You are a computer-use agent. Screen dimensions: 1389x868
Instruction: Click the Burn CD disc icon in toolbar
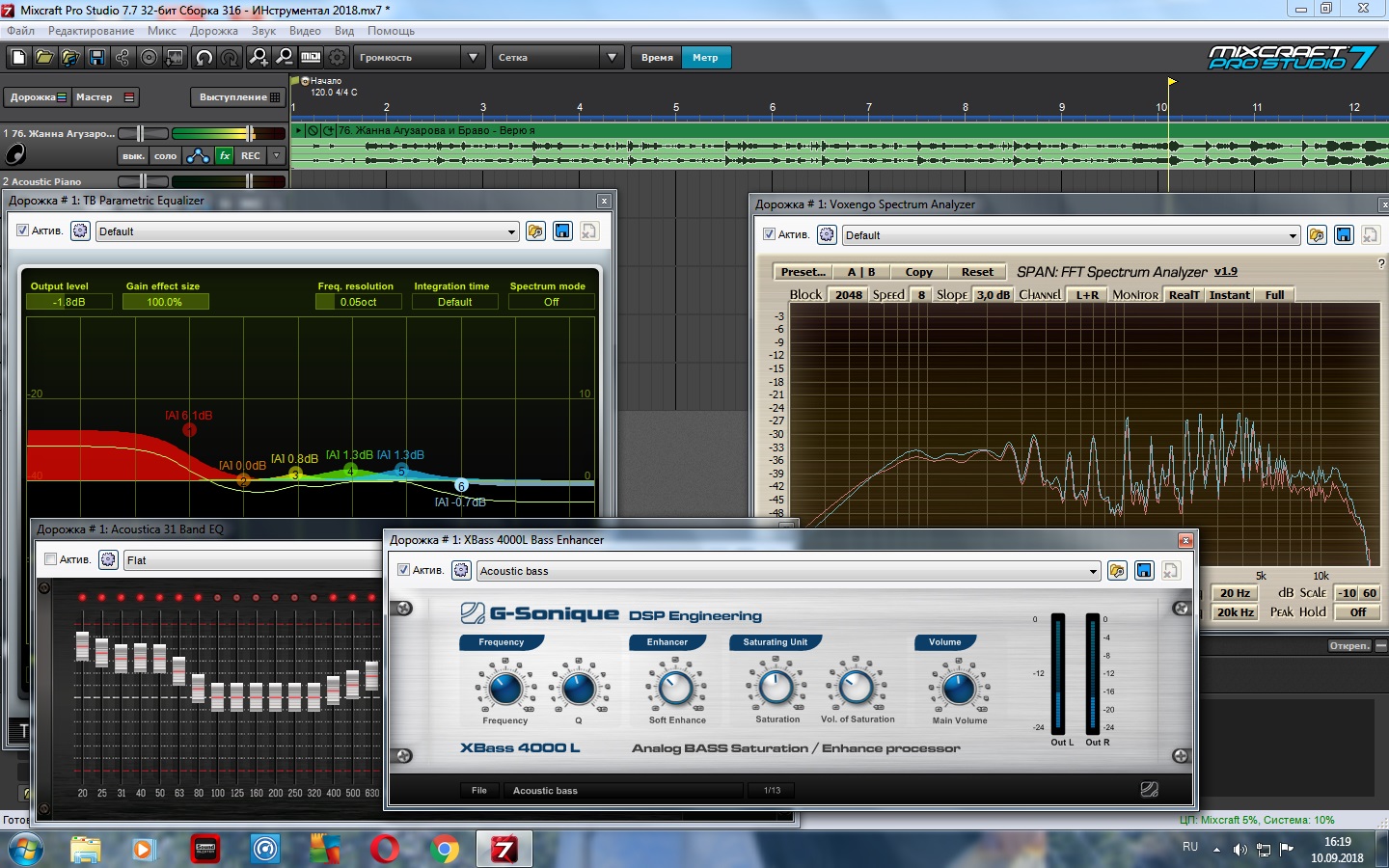[x=149, y=58]
